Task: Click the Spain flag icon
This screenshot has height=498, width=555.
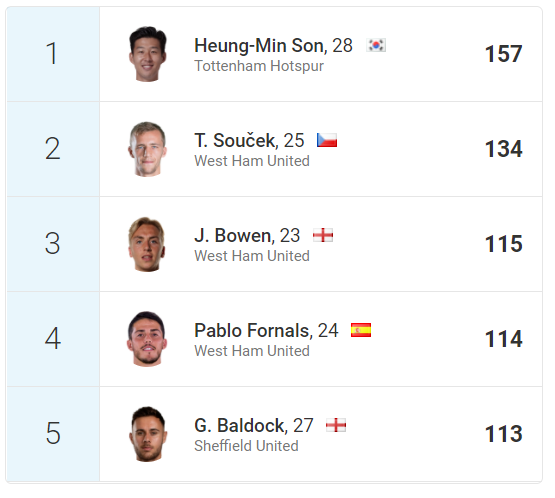Action: click(361, 330)
